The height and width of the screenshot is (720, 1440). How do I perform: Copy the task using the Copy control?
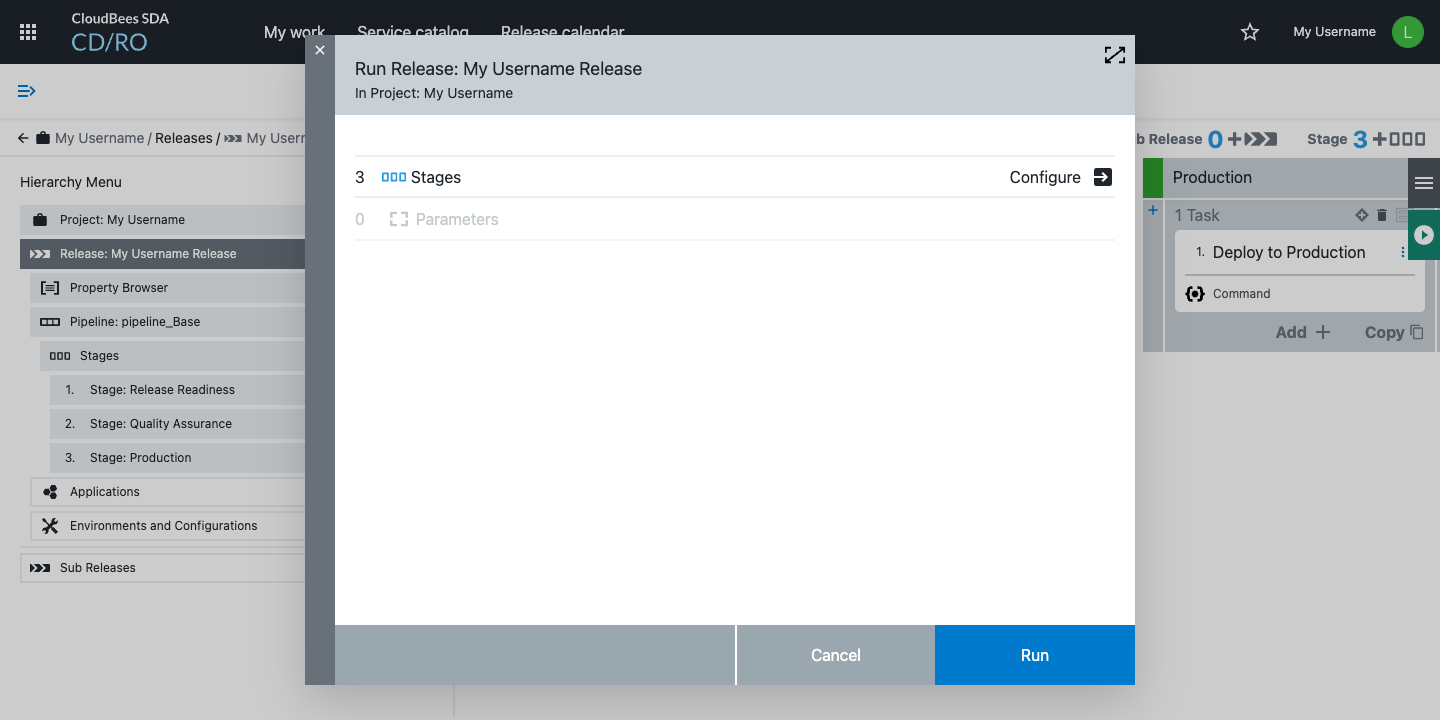[x=1392, y=332]
